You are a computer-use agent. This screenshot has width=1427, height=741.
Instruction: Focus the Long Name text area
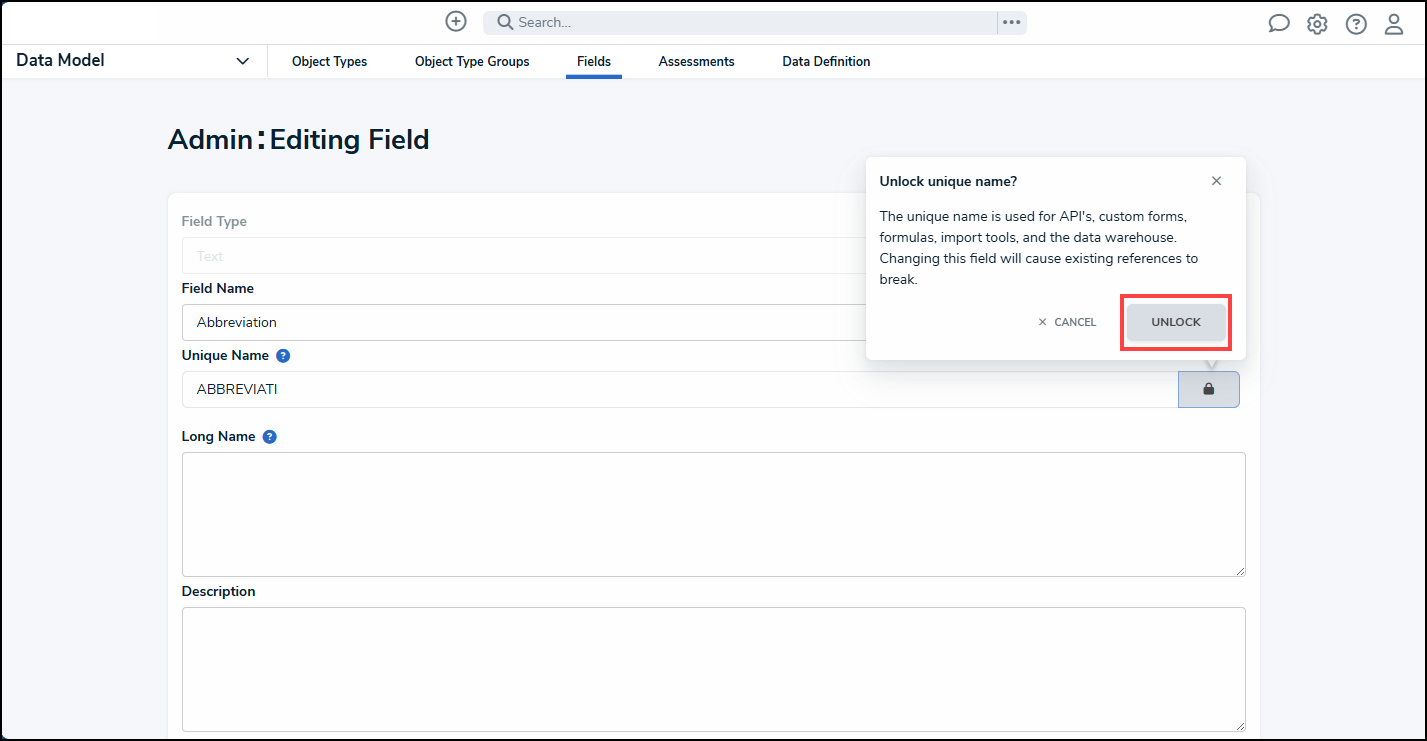[x=713, y=514]
